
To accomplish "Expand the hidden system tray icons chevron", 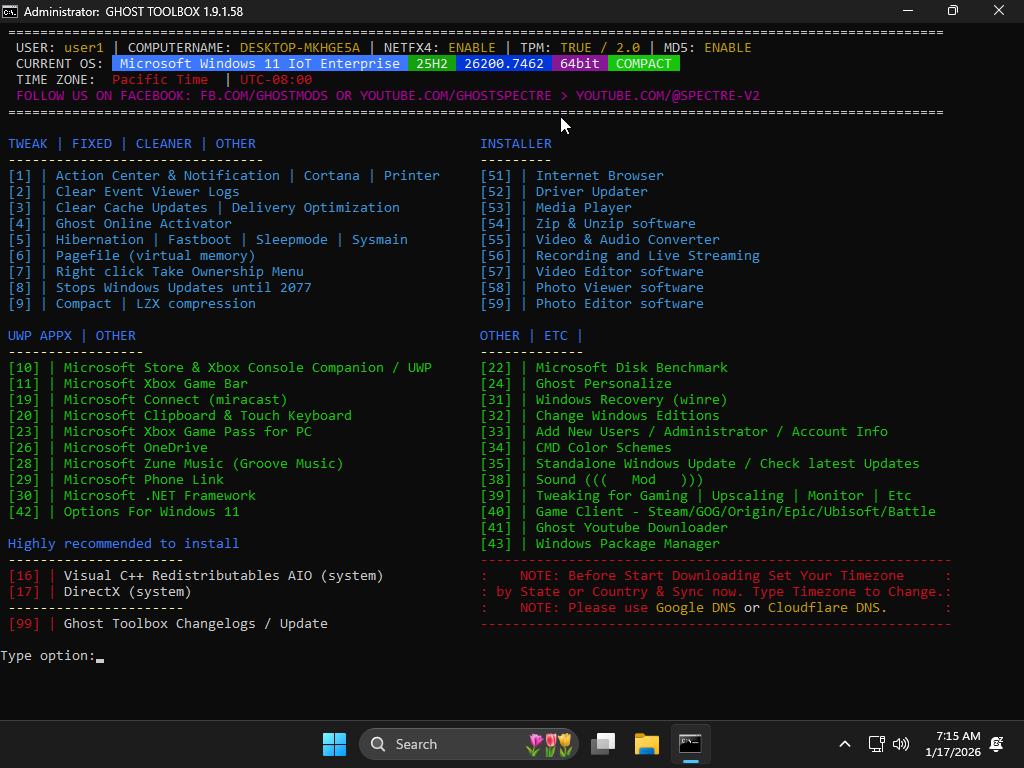I will point(845,744).
